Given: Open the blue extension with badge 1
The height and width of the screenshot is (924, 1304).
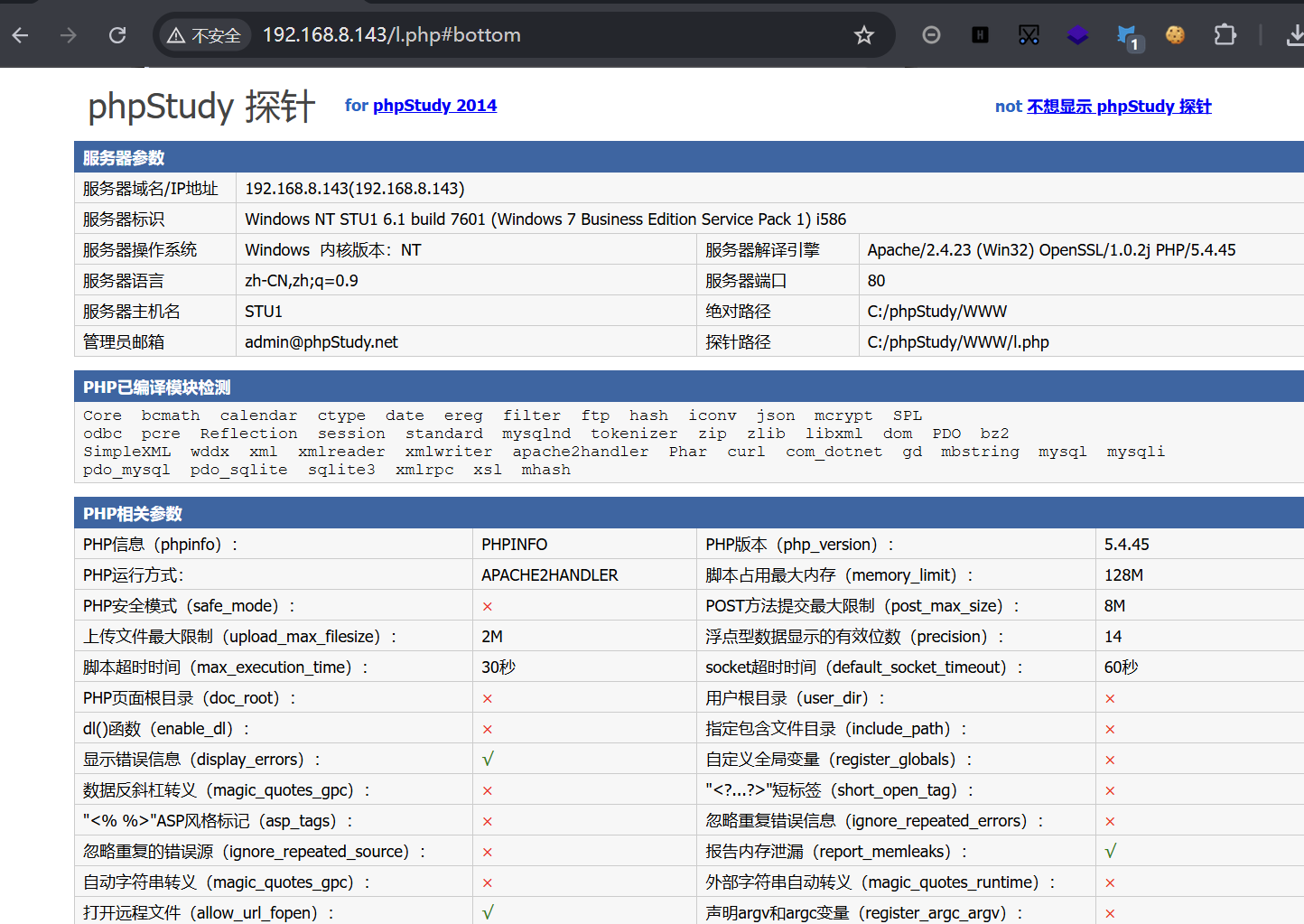Looking at the screenshot, I should pos(1128,37).
